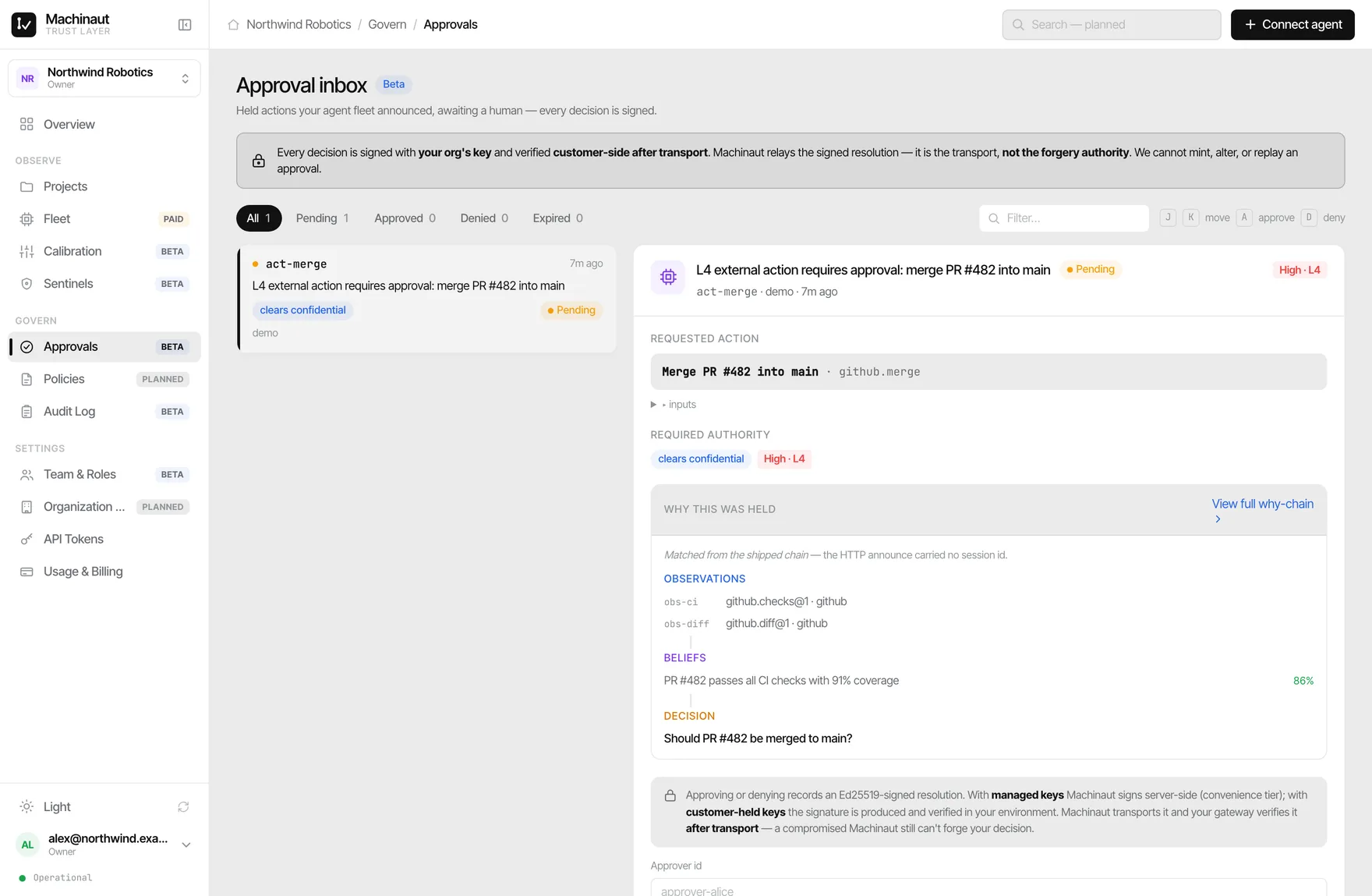Screen dimensions: 1372x896
Task: Click the home icon in breadcrumb
Action: 233,25
